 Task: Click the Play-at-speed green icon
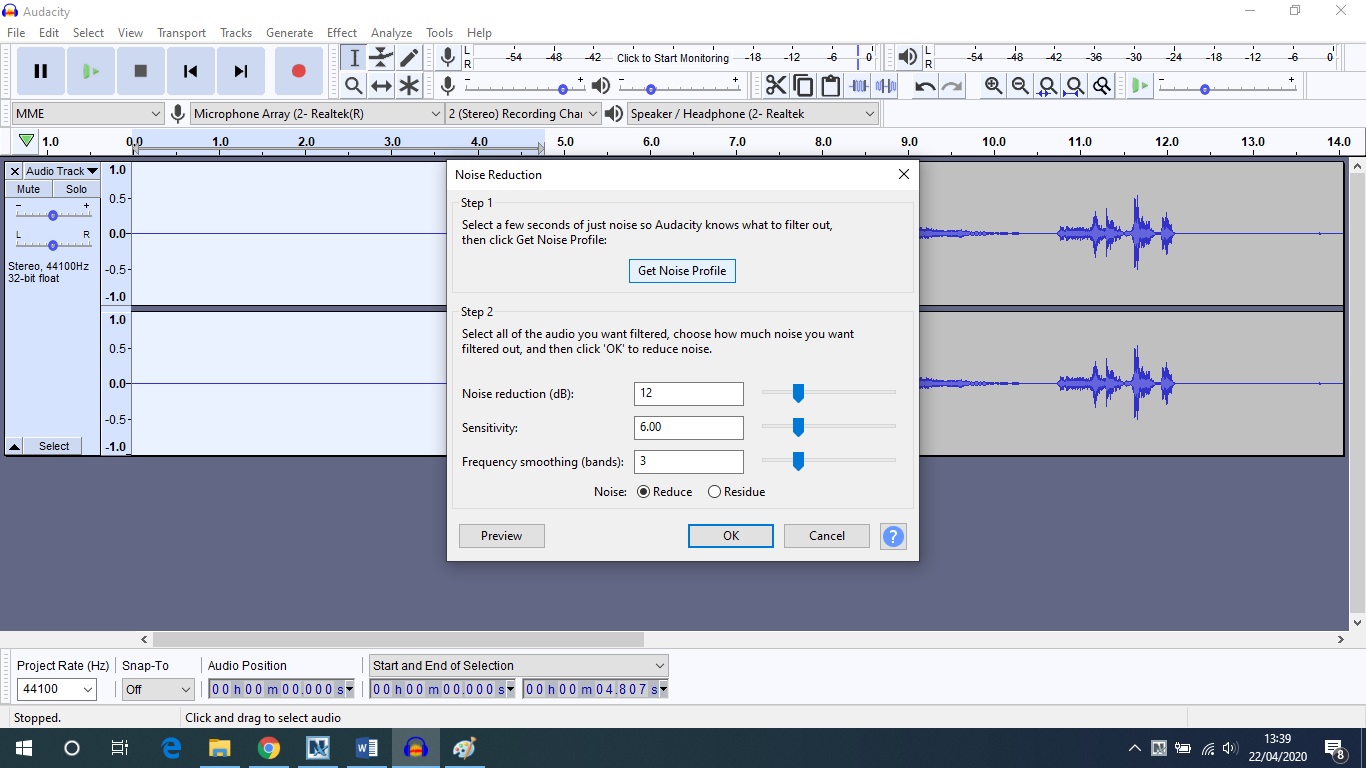point(1140,86)
